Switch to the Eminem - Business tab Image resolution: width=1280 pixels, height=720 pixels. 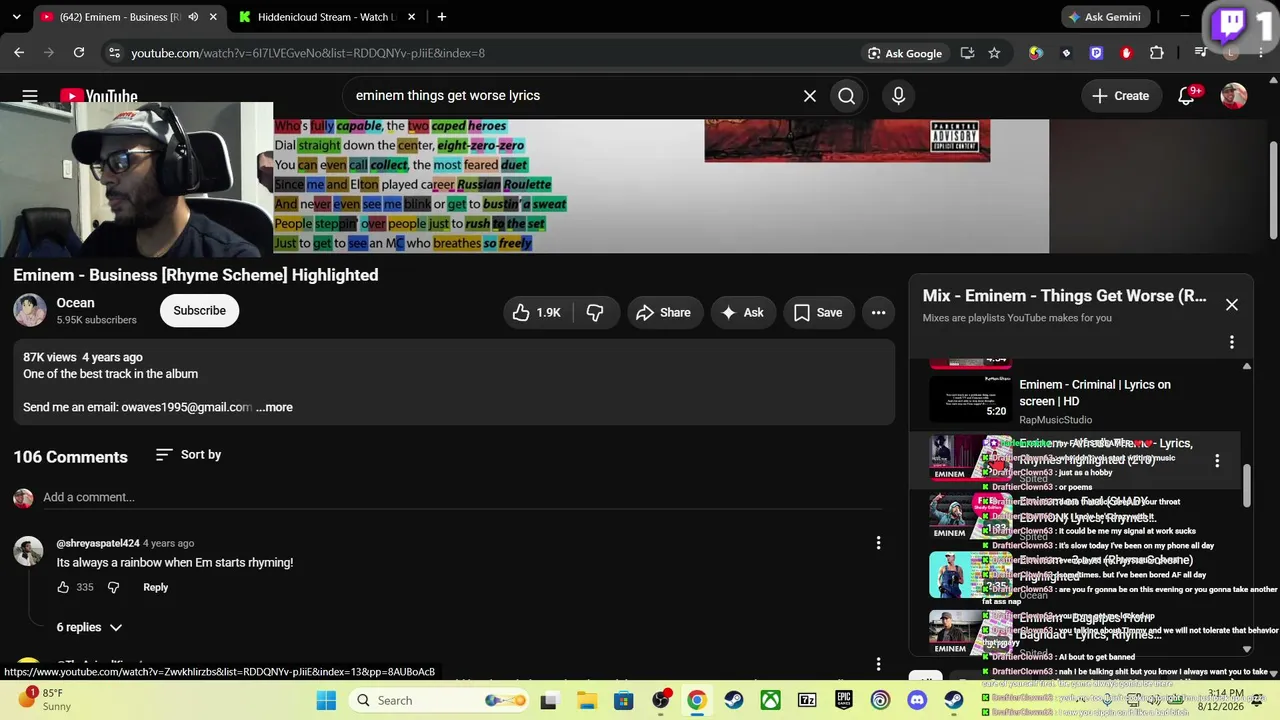point(121,17)
